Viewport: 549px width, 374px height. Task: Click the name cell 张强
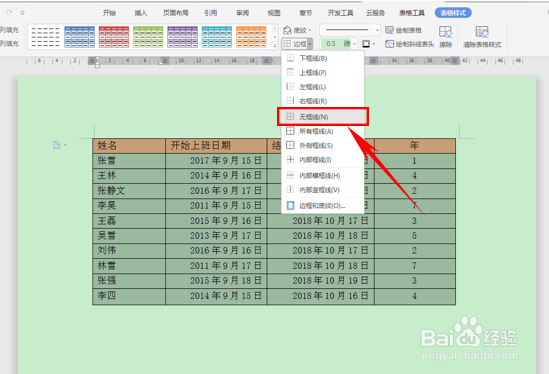click(x=129, y=281)
